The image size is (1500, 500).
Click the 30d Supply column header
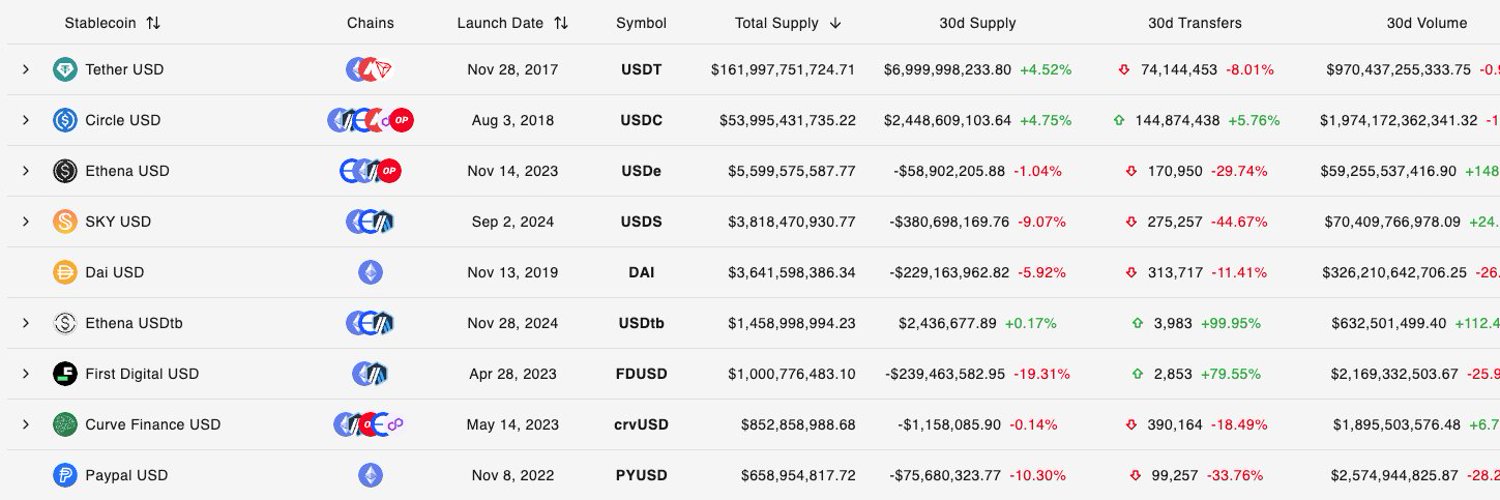977,23
